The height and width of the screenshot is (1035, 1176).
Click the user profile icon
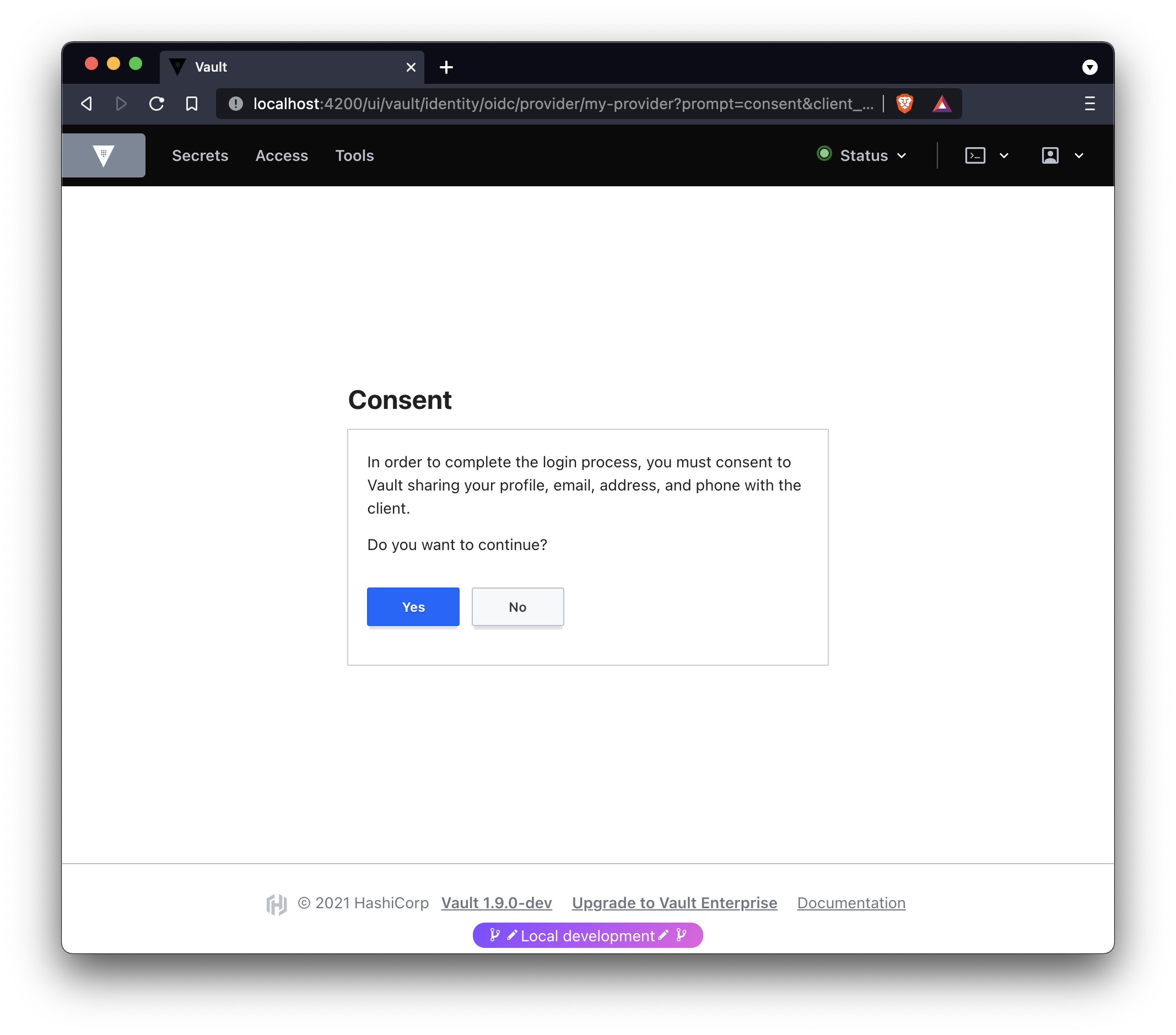(x=1050, y=155)
